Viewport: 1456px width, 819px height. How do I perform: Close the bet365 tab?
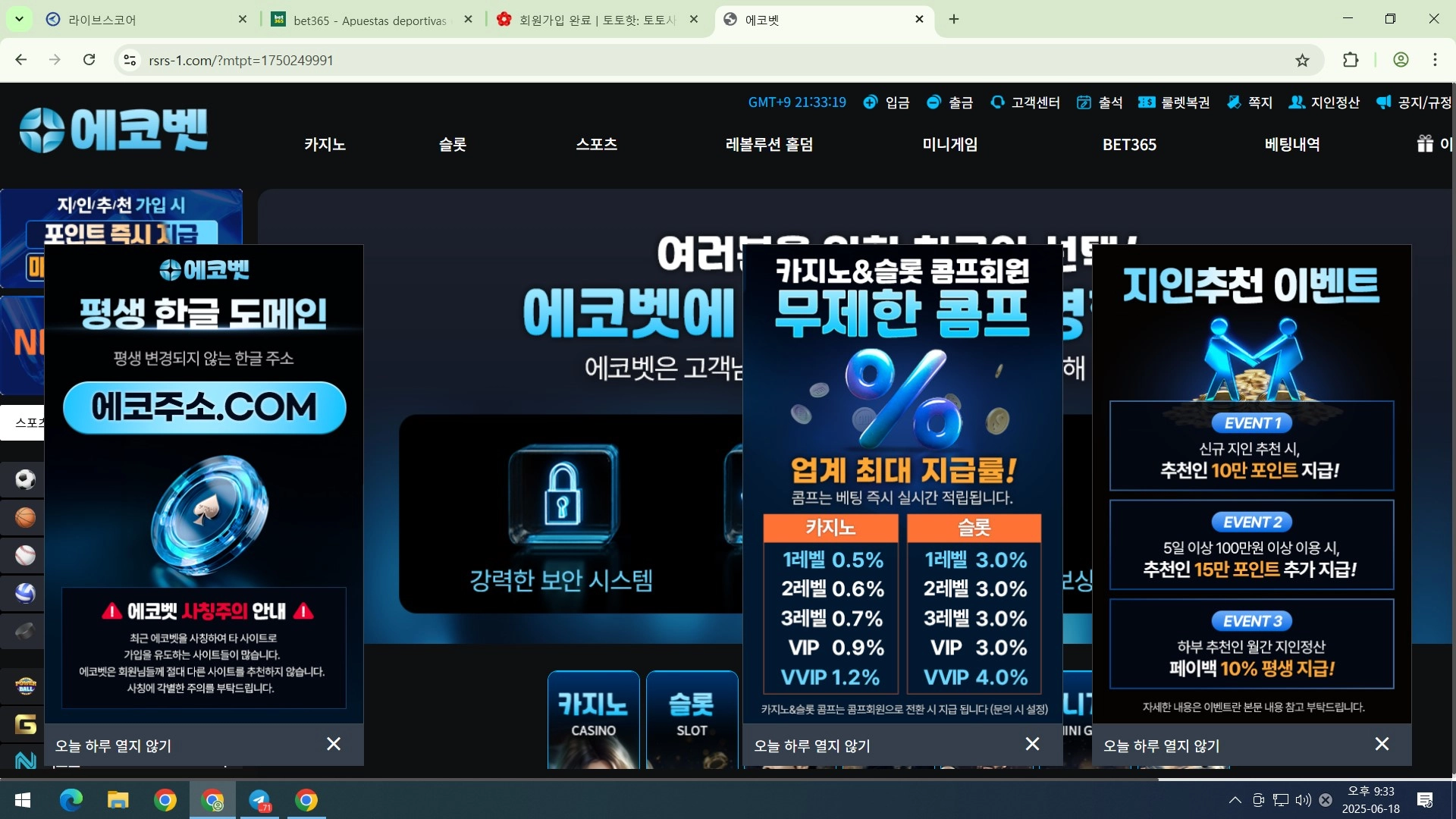coord(469,20)
